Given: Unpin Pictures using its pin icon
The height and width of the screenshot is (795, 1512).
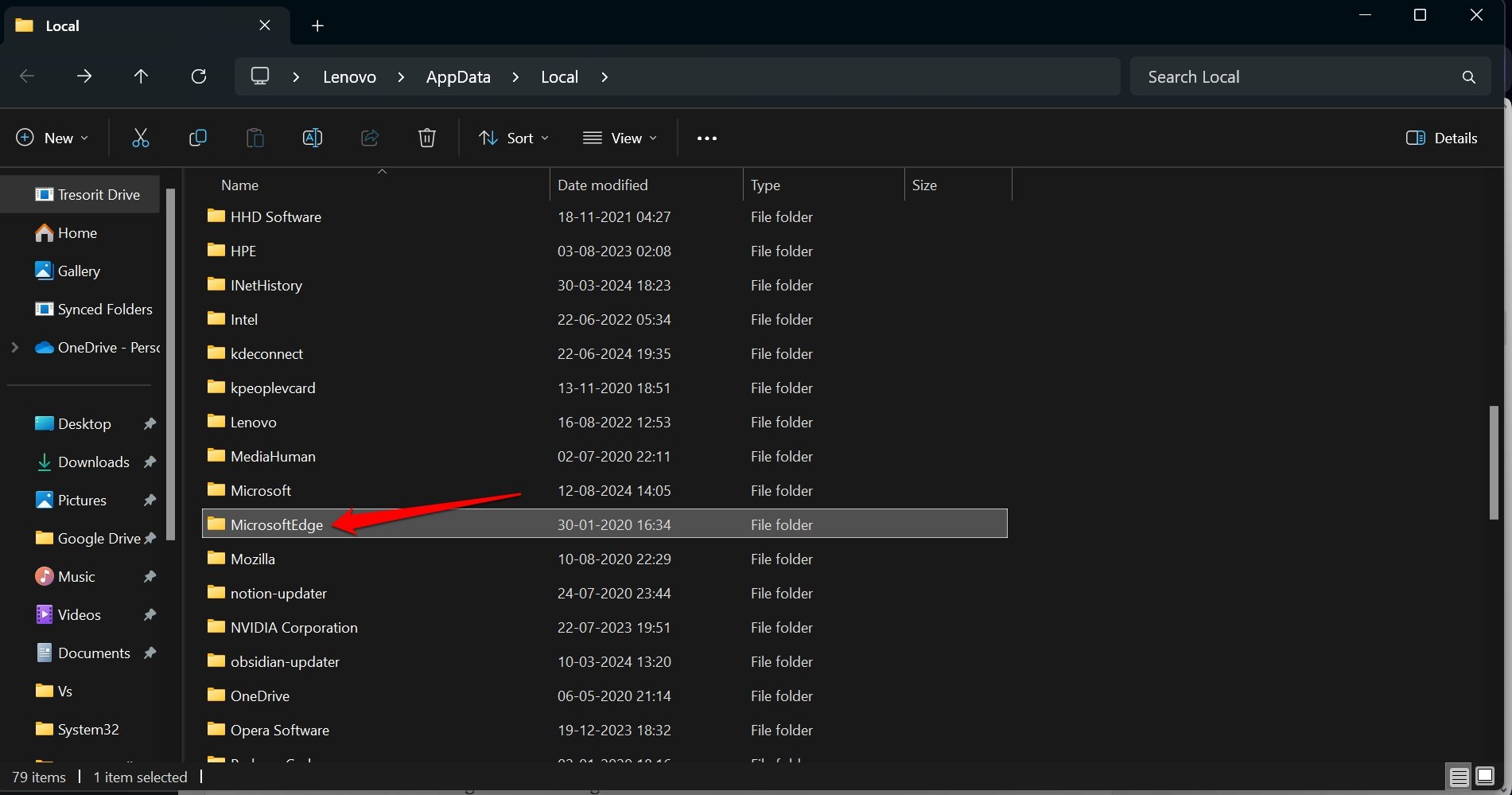Looking at the screenshot, I should pyautogui.click(x=150, y=500).
